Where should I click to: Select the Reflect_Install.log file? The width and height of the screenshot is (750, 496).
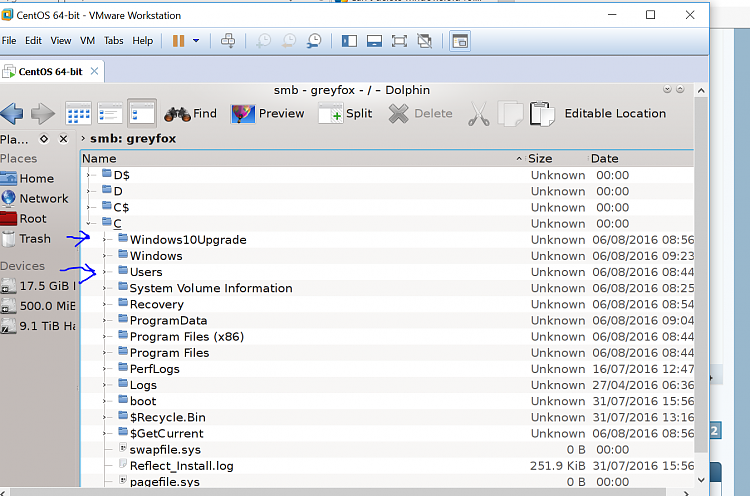pyautogui.click(x=181, y=466)
